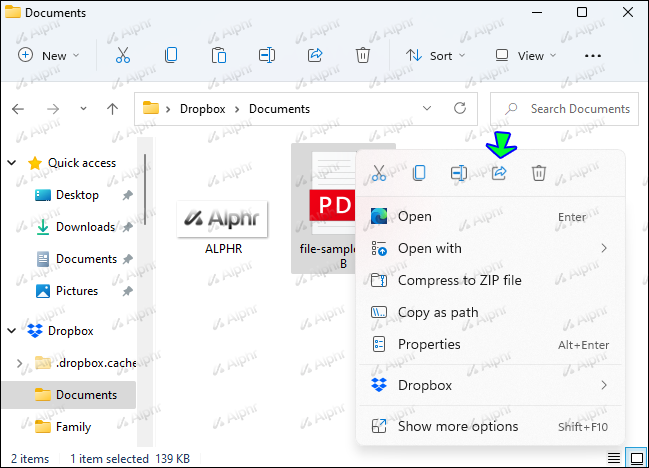Screen dimensions: 649x468
Task: Switch to details list view in status bar
Action: [613, 458]
